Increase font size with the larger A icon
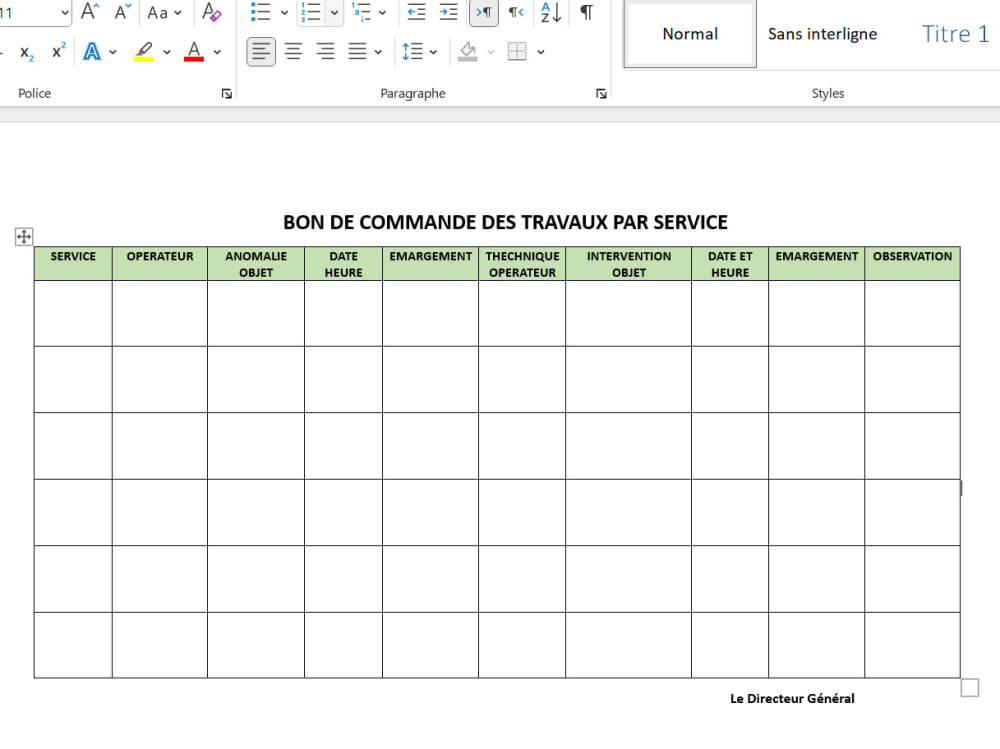 [x=90, y=11]
